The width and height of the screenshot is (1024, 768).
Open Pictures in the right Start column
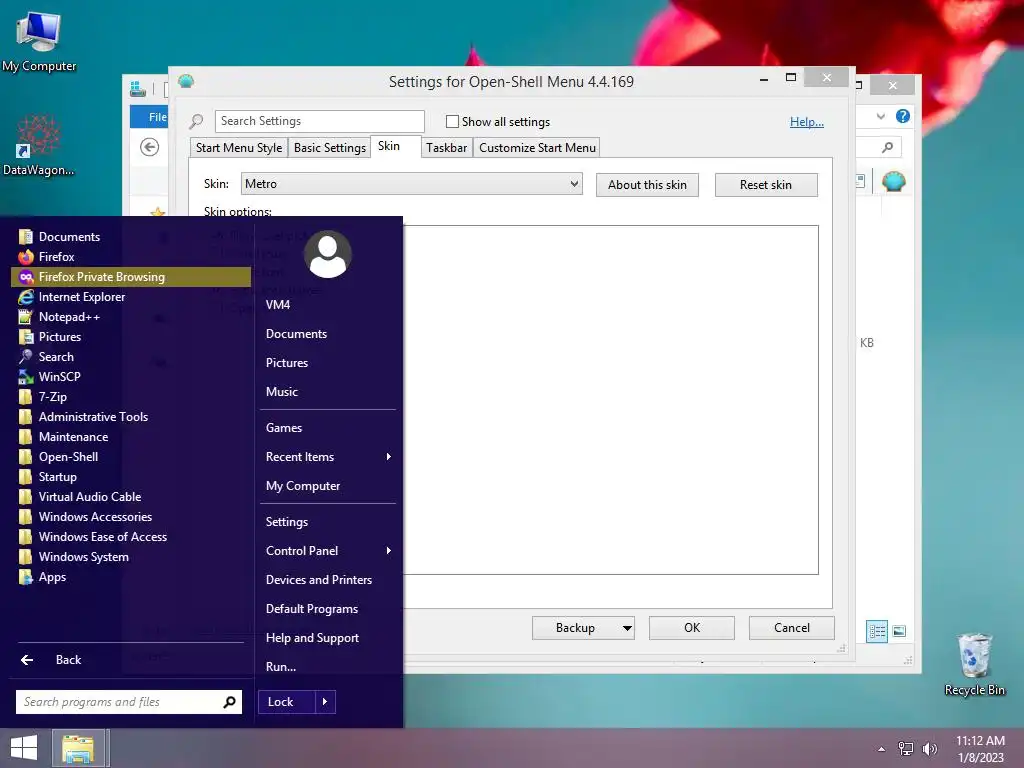[328, 362]
